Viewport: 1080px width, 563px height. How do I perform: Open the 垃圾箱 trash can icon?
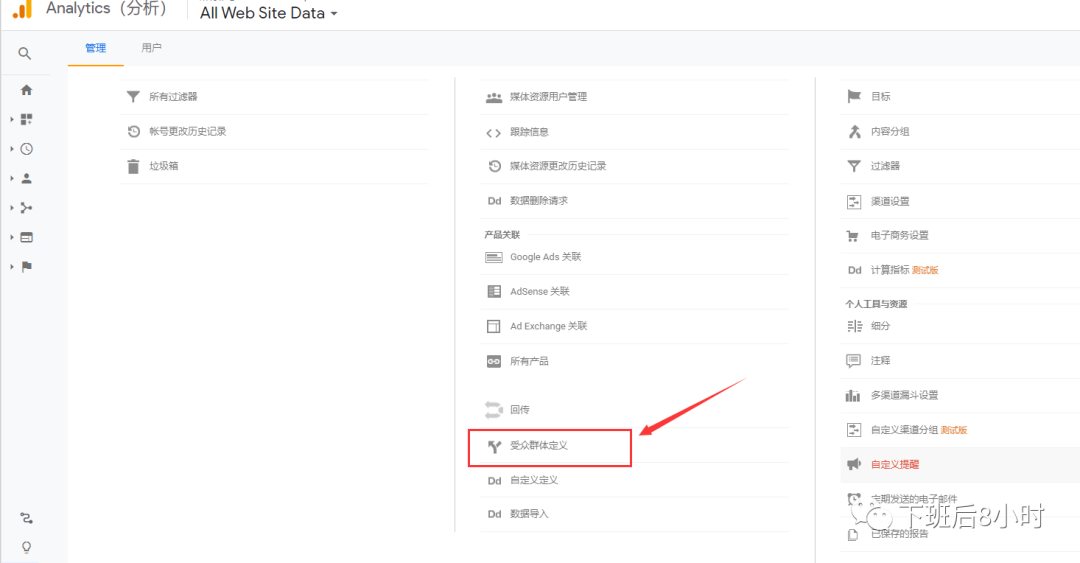pyautogui.click(x=133, y=166)
